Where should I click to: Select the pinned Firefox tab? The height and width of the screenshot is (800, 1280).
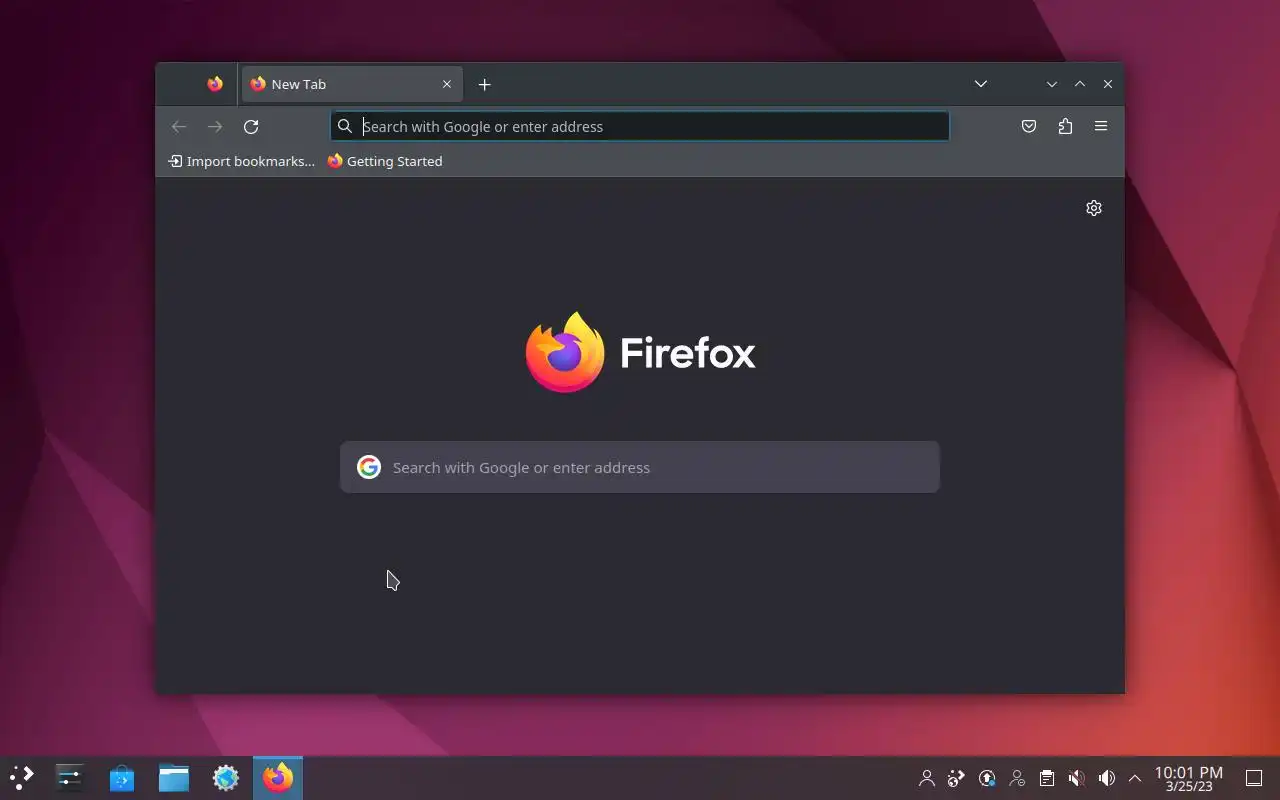click(215, 84)
